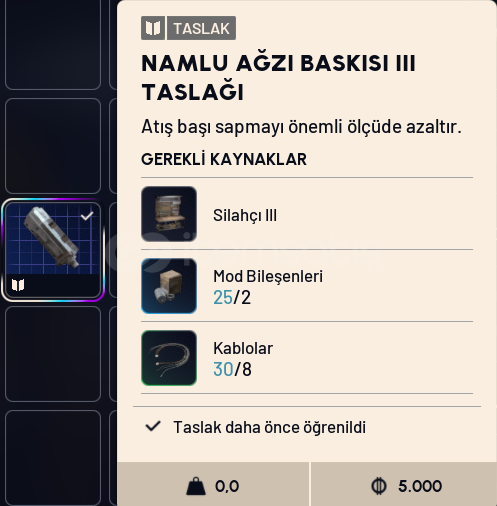Screen dimensions: 497x506
Task: Click the 5.000 price value
Action: tap(420, 486)
